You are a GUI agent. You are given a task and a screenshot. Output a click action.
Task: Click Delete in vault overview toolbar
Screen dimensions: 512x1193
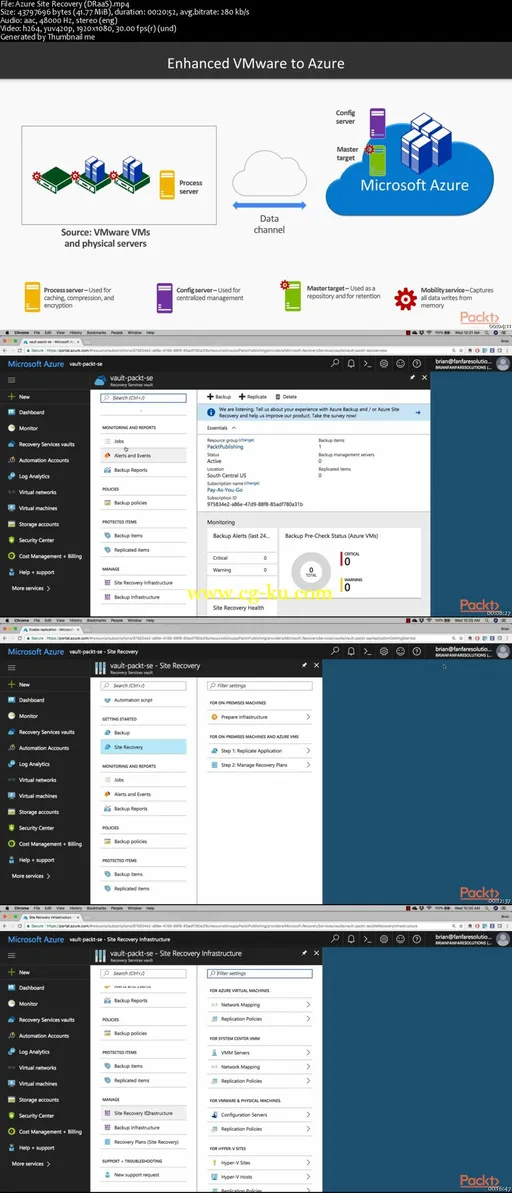[286, 396]
